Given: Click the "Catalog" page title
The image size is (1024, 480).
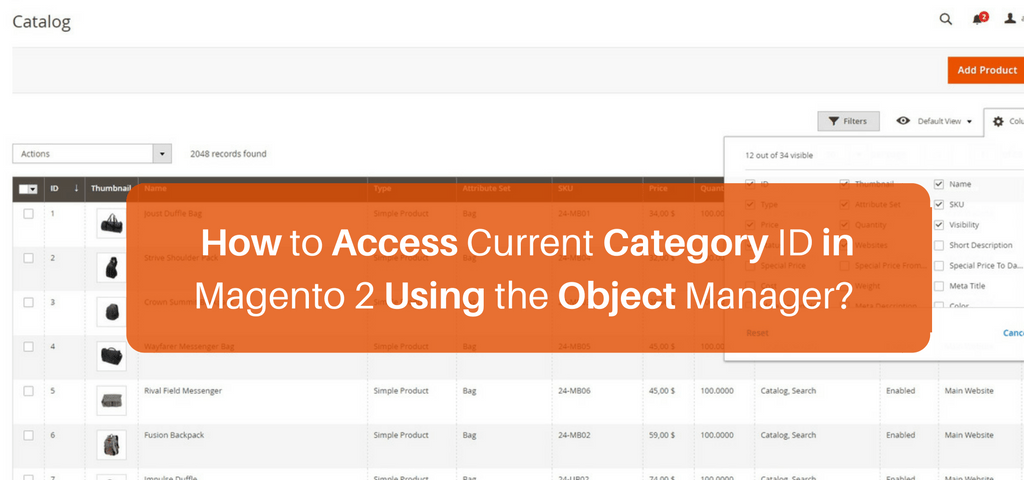Looking at the screenshot, I should [42, 22].
